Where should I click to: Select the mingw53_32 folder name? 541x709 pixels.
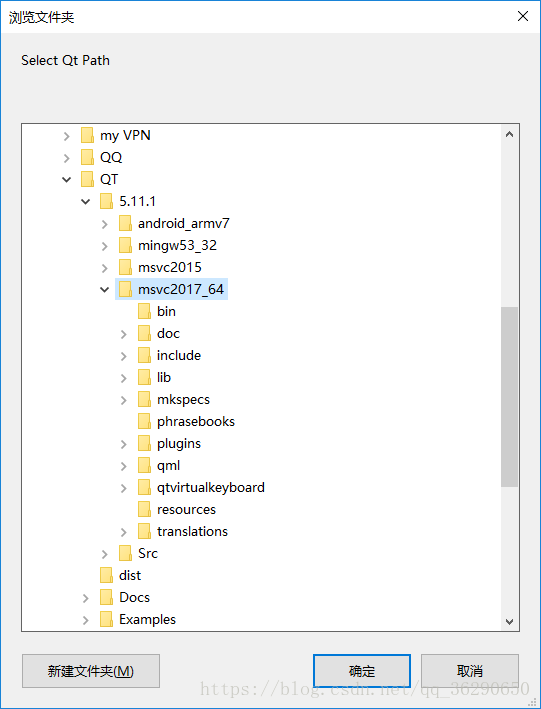point(177,246)
